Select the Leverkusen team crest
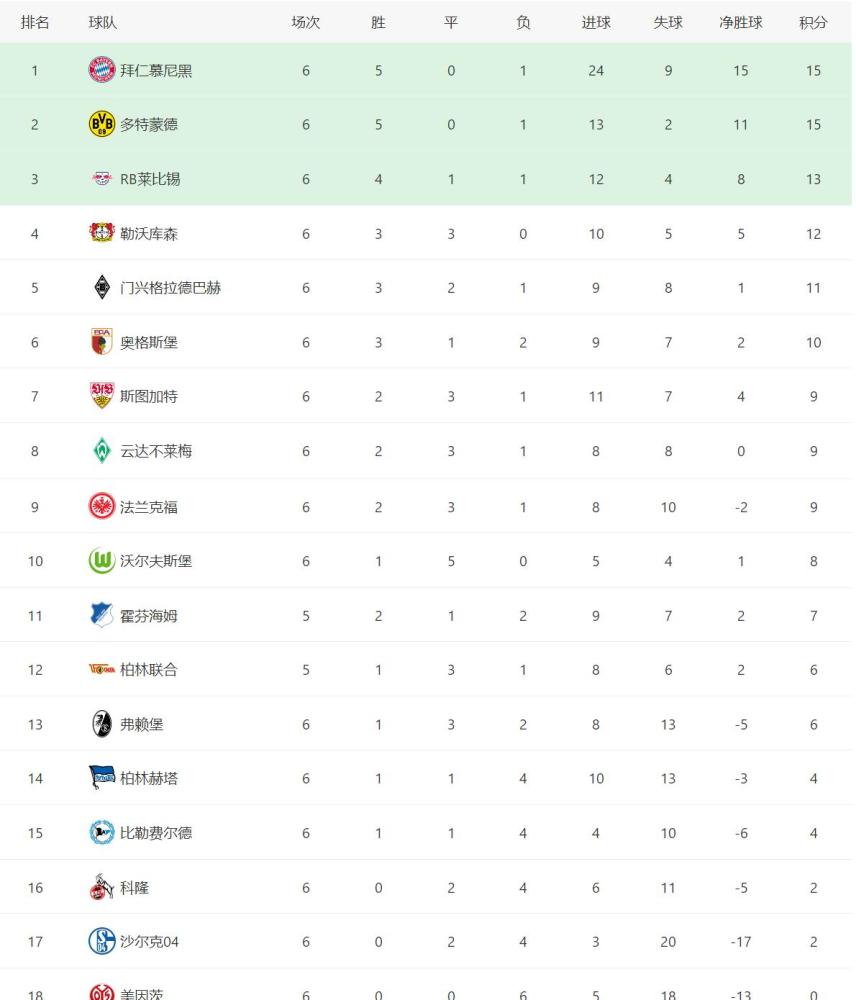 [x=101, y=233]
